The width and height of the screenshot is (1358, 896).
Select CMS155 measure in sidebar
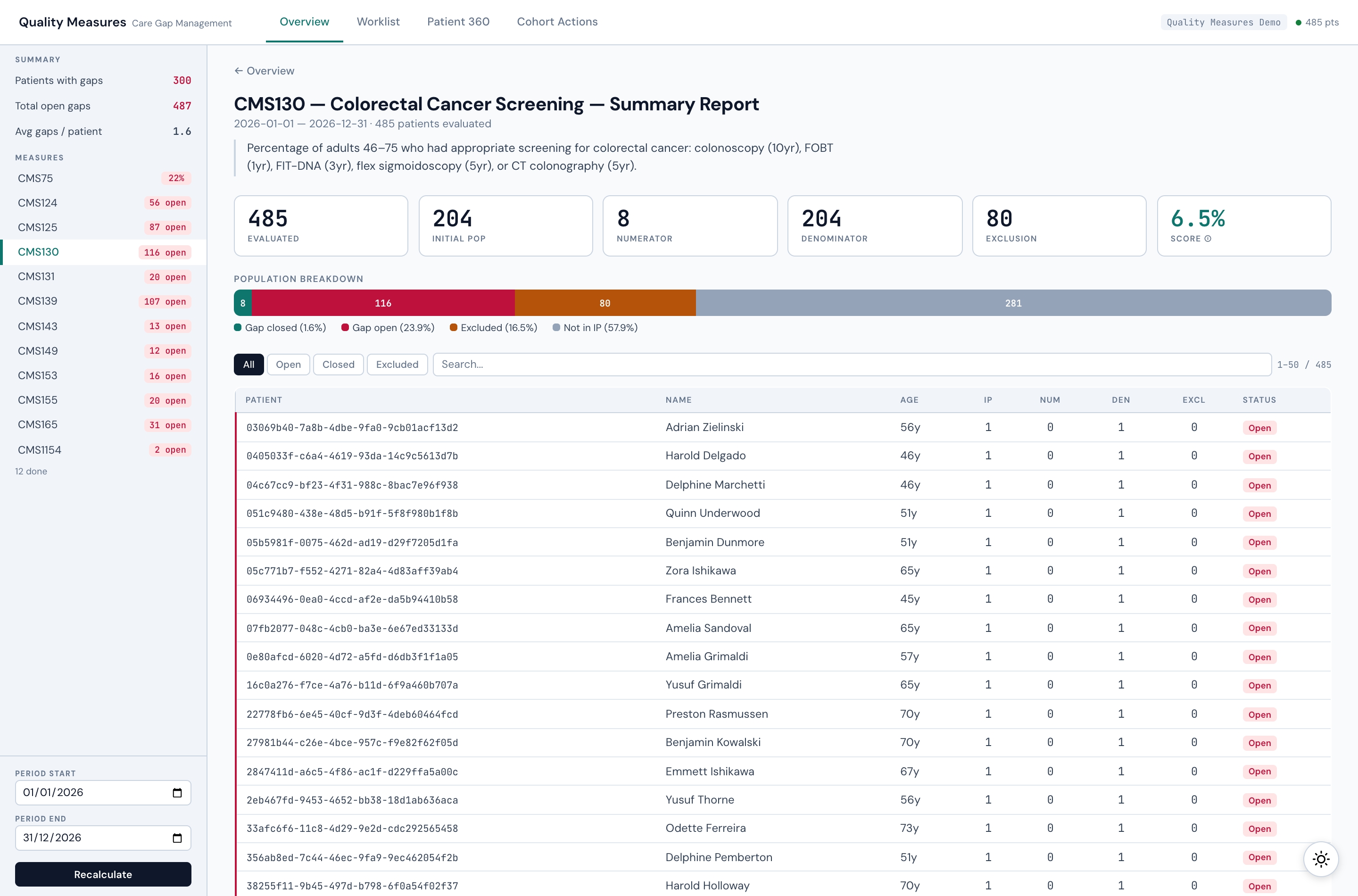tap(103, 400)
